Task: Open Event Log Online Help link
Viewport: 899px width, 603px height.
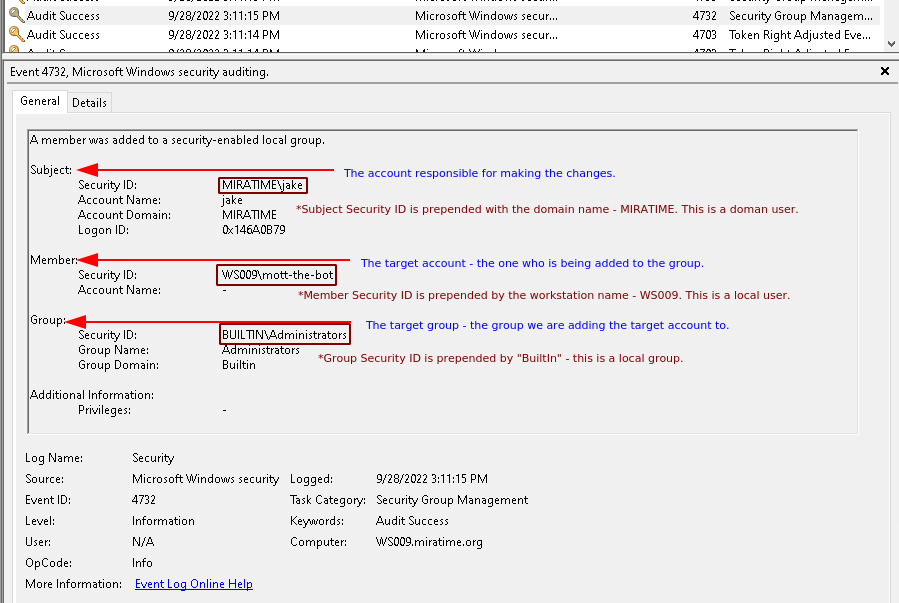Action: coord(194,584)
